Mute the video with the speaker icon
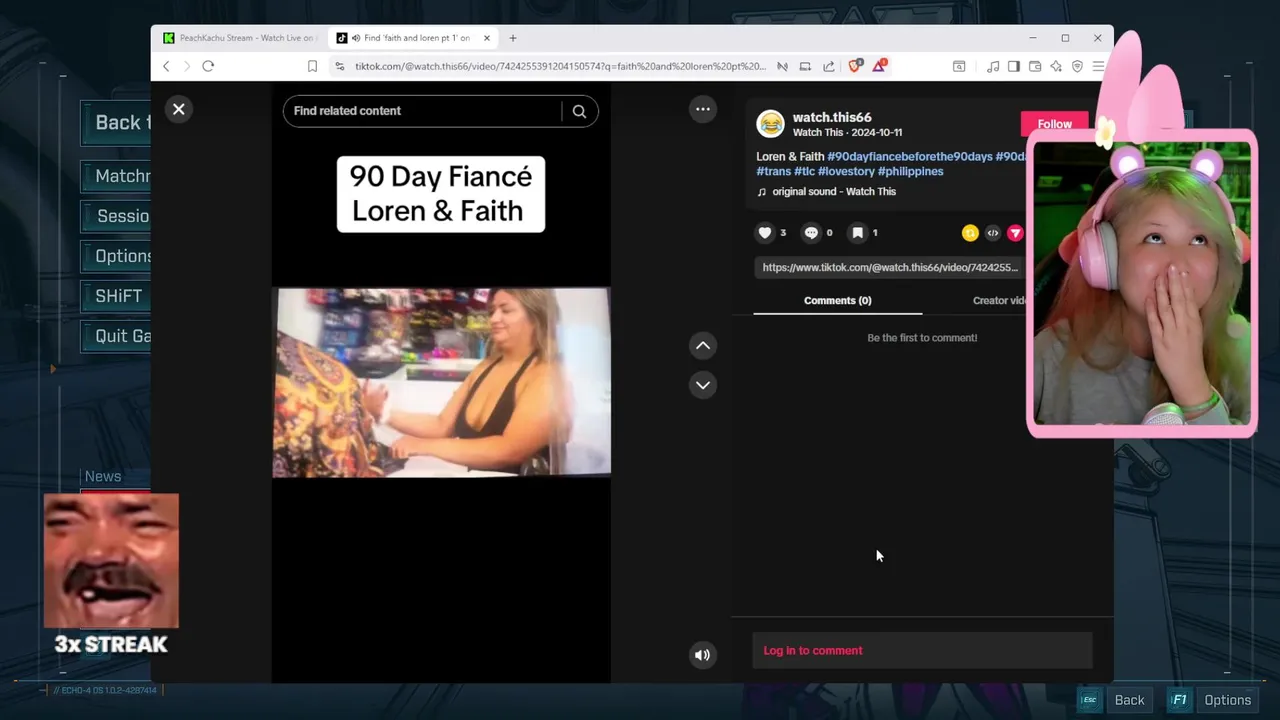The height and width of the screenshot is (720, 1280). pyautogui.click(x=703, y=655)
